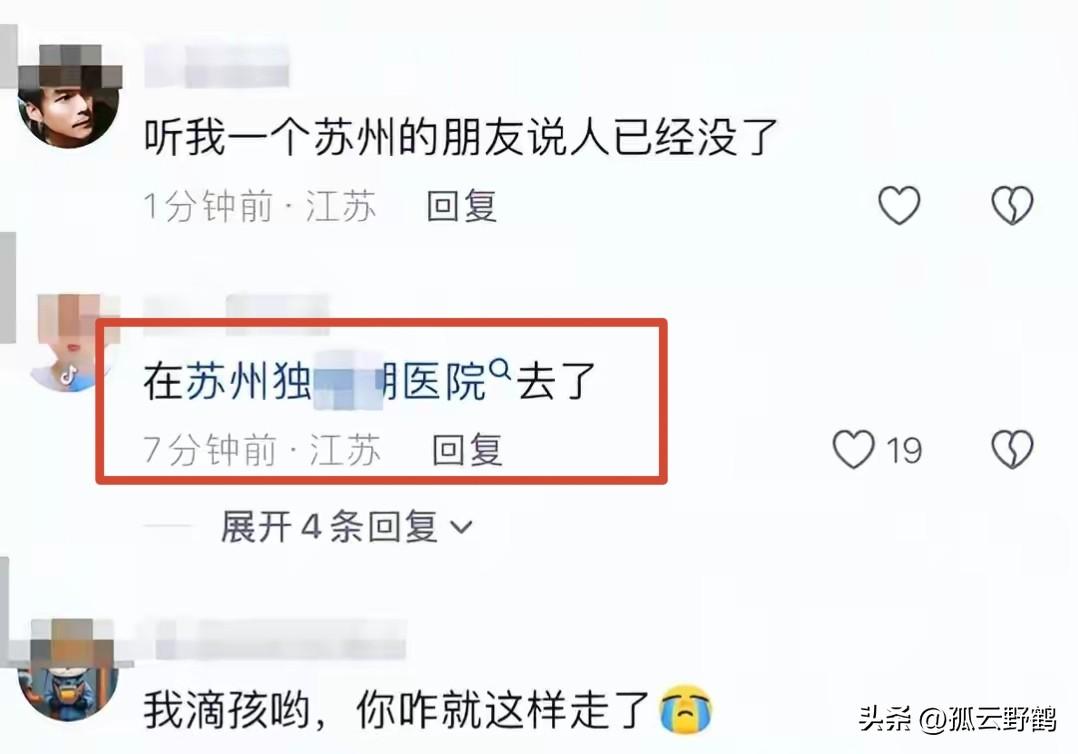
Task: Select the comment 听我一个苏州的朋友说人已经没了
Action: pyautogui.click(x=461, y=136)
